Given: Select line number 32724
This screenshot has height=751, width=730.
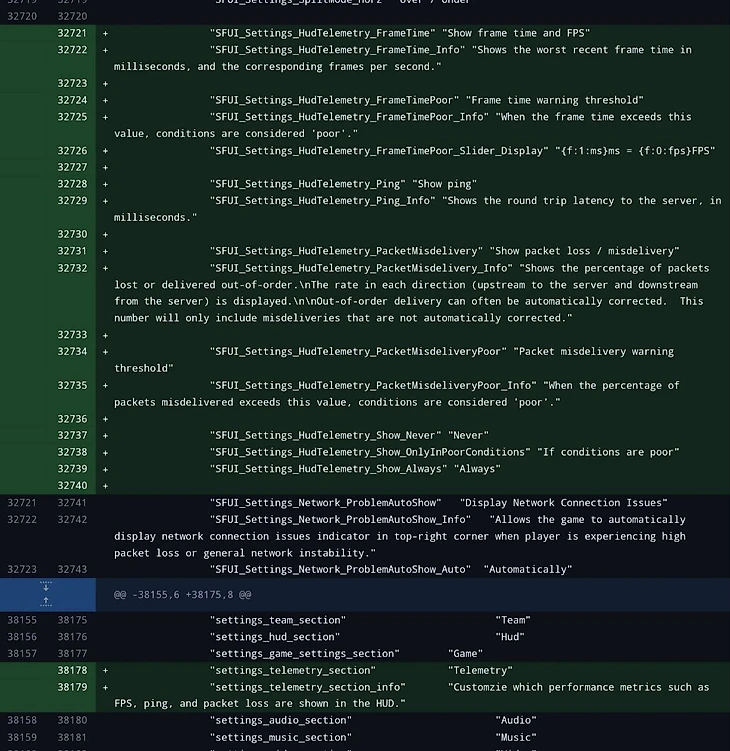Looking at the screenshot, I should point(72,100).
